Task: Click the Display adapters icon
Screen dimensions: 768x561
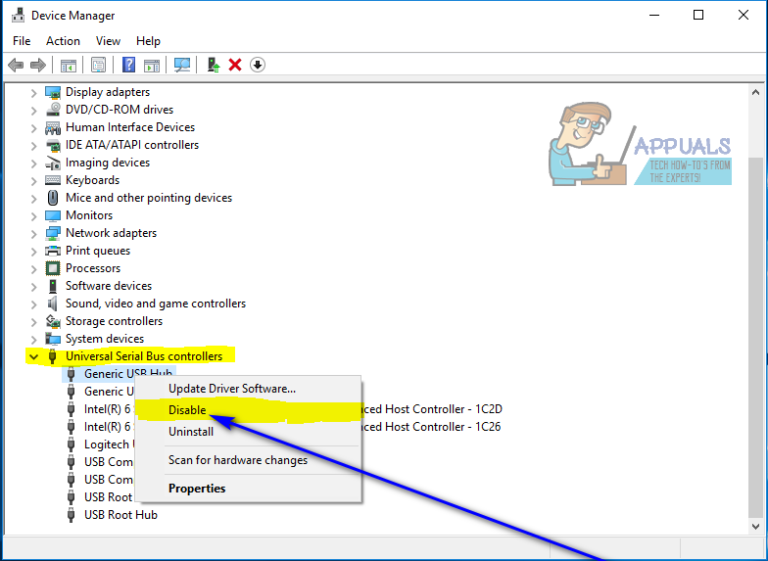Action: coord(53,92)
